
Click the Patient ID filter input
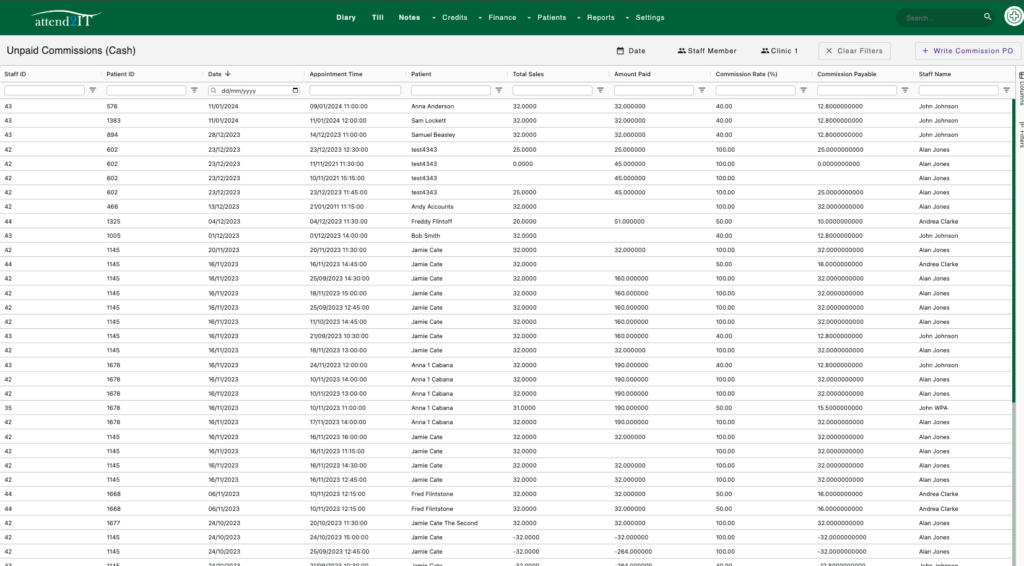click(x=146, y=91)
